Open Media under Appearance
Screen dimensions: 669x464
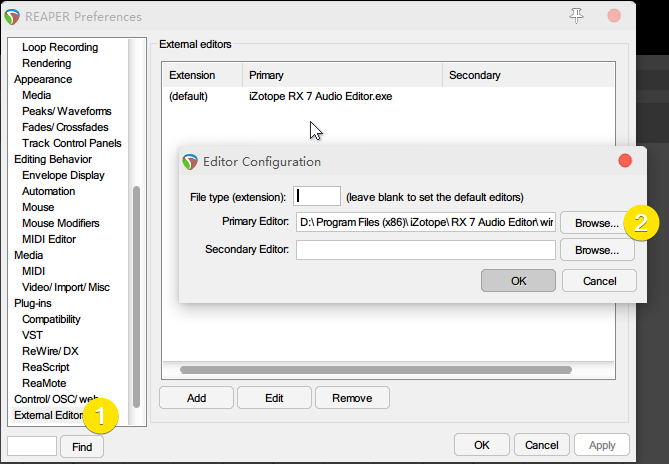(37, 95)
